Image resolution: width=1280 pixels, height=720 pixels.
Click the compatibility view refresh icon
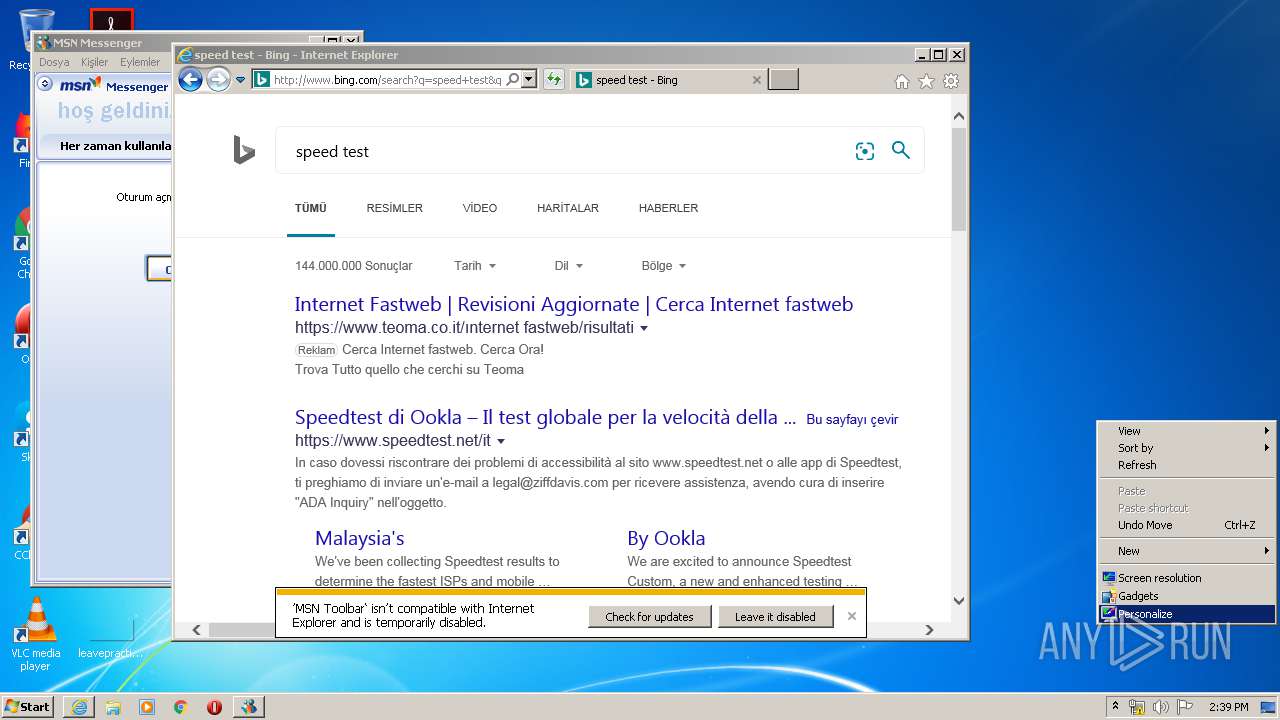pyautogui.click(x=553, y=80)
